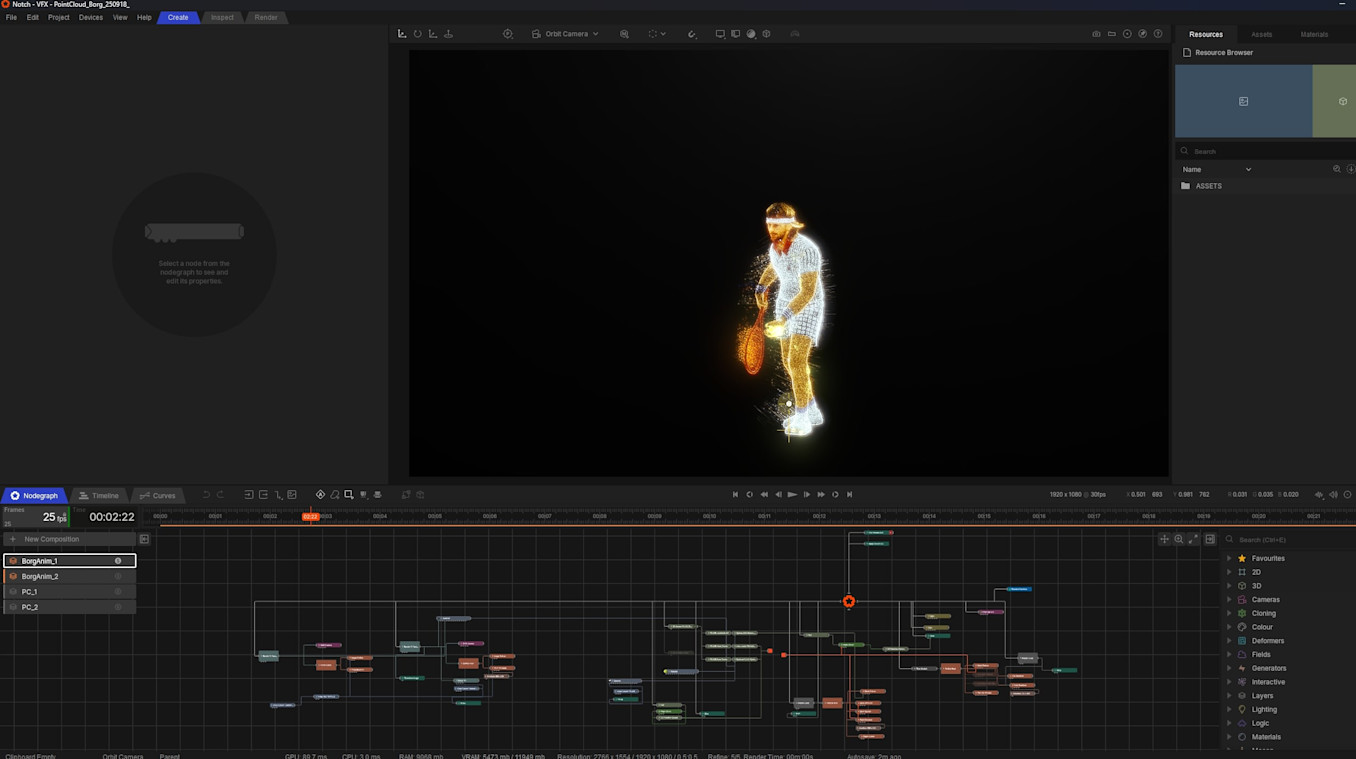Open the Name sort dropdown in resources
The width and height of the screenshot is (1356, 759).
[x=1217, y=170]
